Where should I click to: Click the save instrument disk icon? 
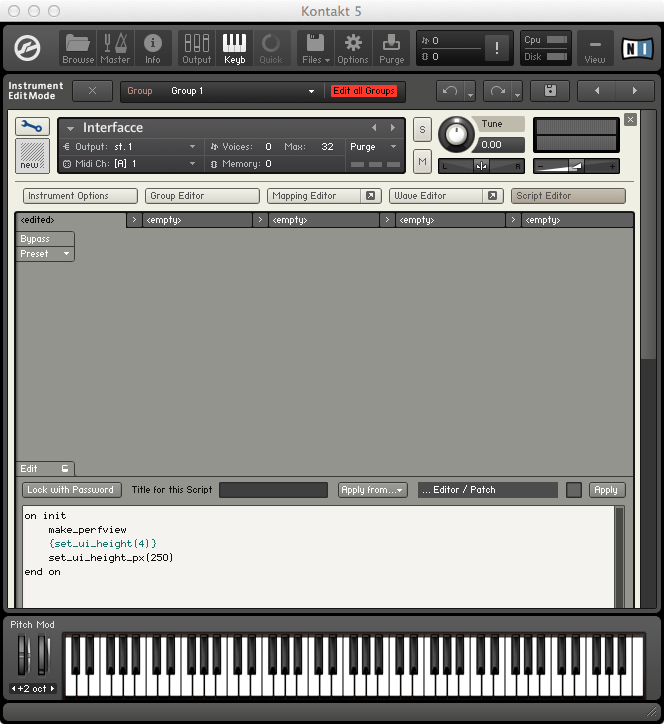pyautogui.click(x=550, y=91)
